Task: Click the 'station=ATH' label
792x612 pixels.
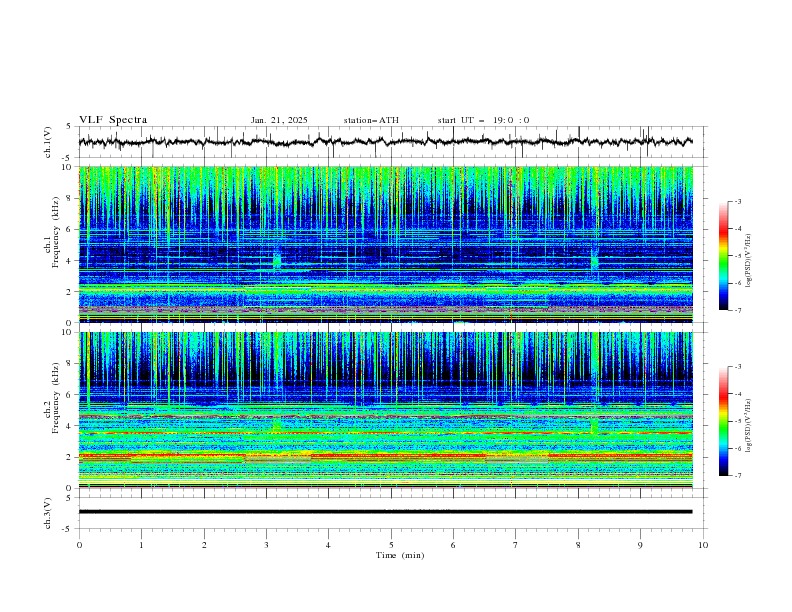Action: point(371,120)
